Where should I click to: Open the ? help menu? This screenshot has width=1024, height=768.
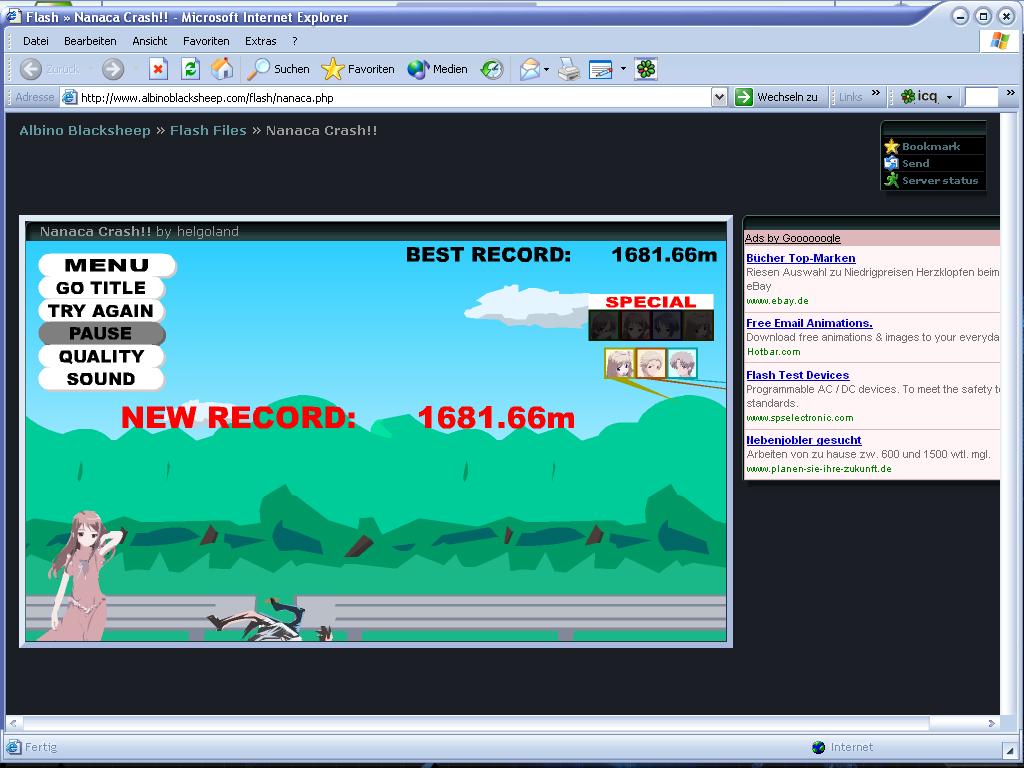tap(295, 40)
